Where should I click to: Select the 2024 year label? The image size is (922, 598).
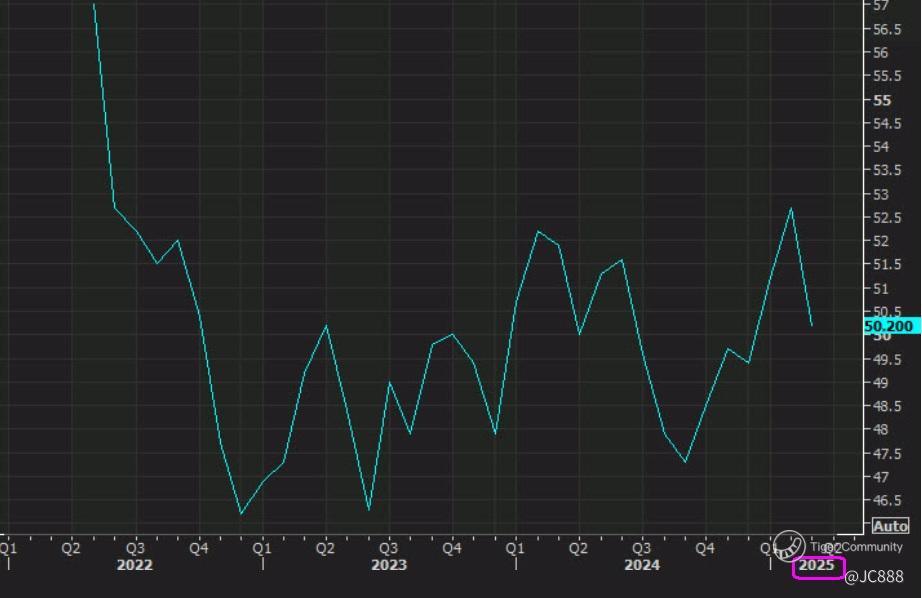click(x=642, y=566)
